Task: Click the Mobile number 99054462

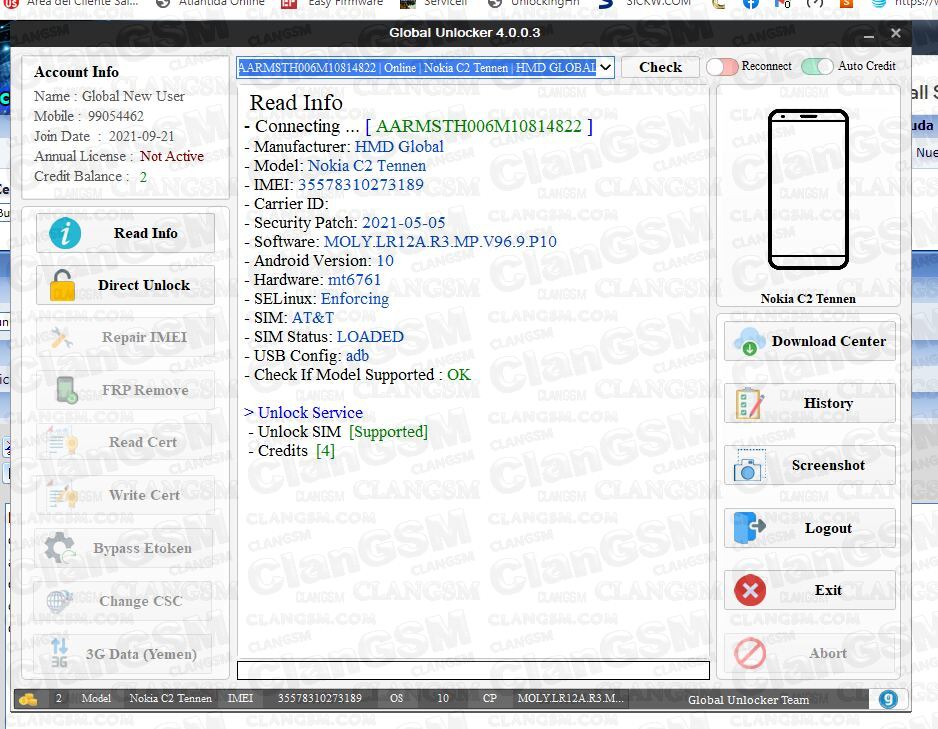Action: 115,116
